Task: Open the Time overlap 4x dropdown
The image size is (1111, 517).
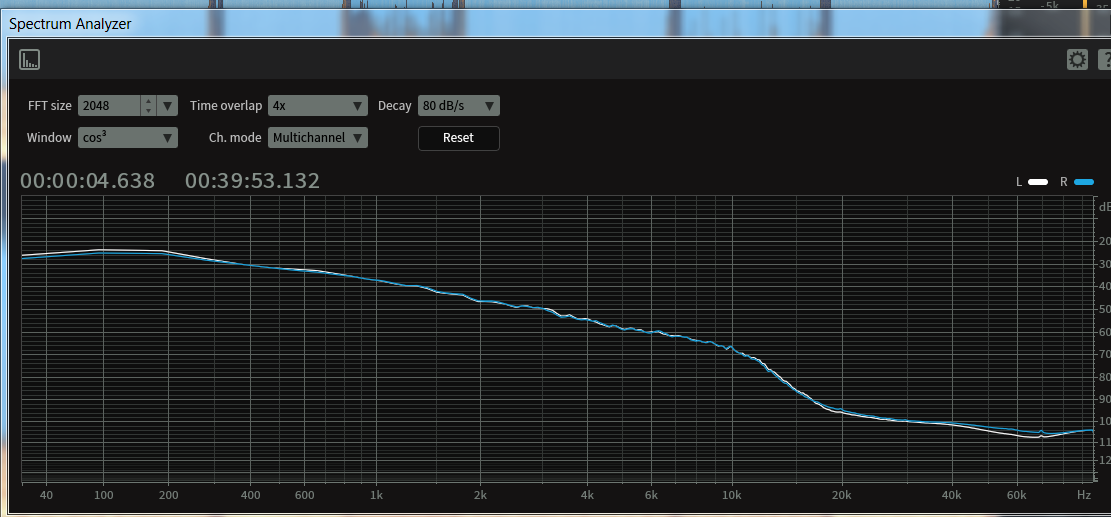Action: coord(317,106)
